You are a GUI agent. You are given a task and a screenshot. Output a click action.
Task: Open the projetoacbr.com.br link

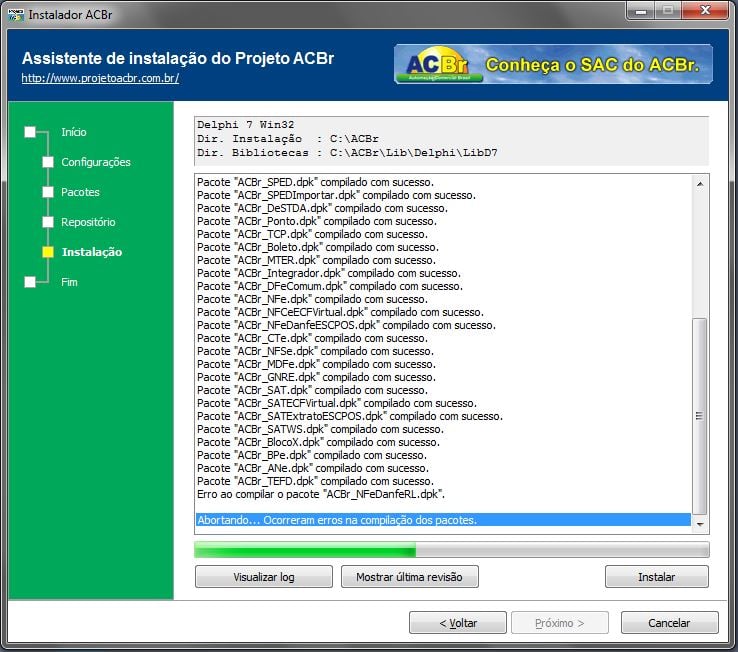point(100,78)
